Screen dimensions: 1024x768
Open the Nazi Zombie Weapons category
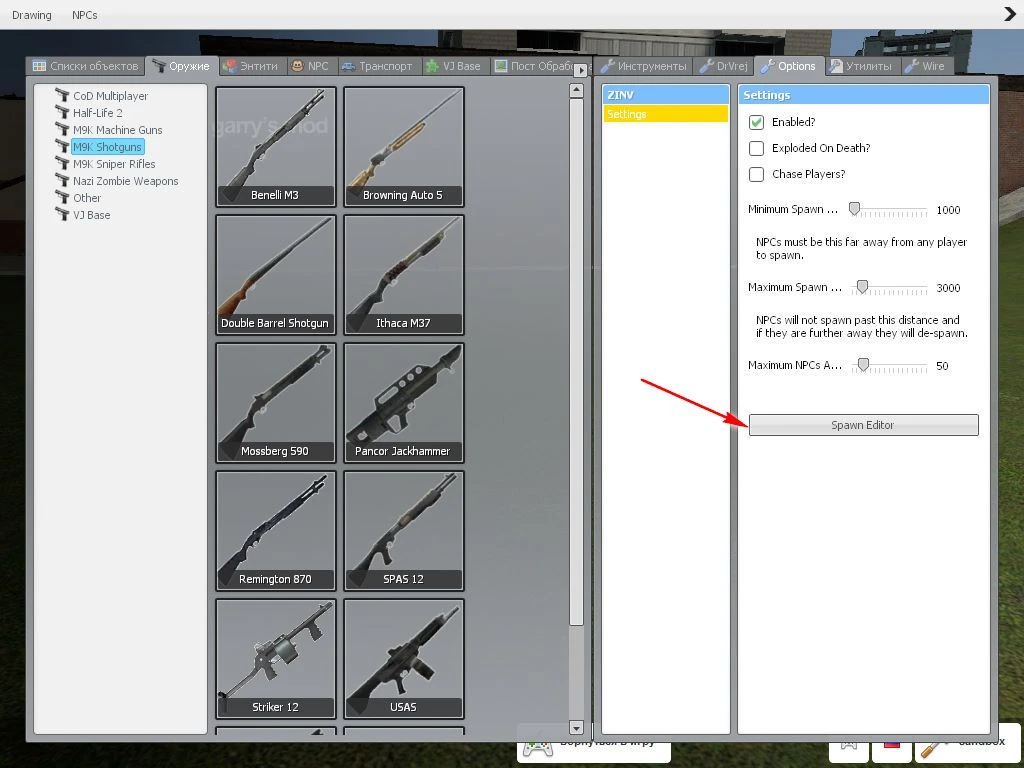point(125,181)
